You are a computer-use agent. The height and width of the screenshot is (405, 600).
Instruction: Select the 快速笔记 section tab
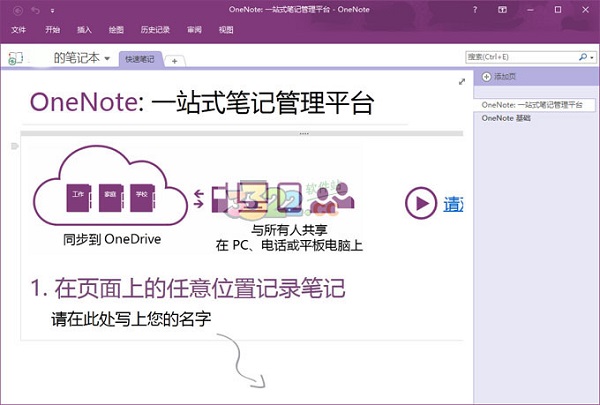tap(140, 60)
